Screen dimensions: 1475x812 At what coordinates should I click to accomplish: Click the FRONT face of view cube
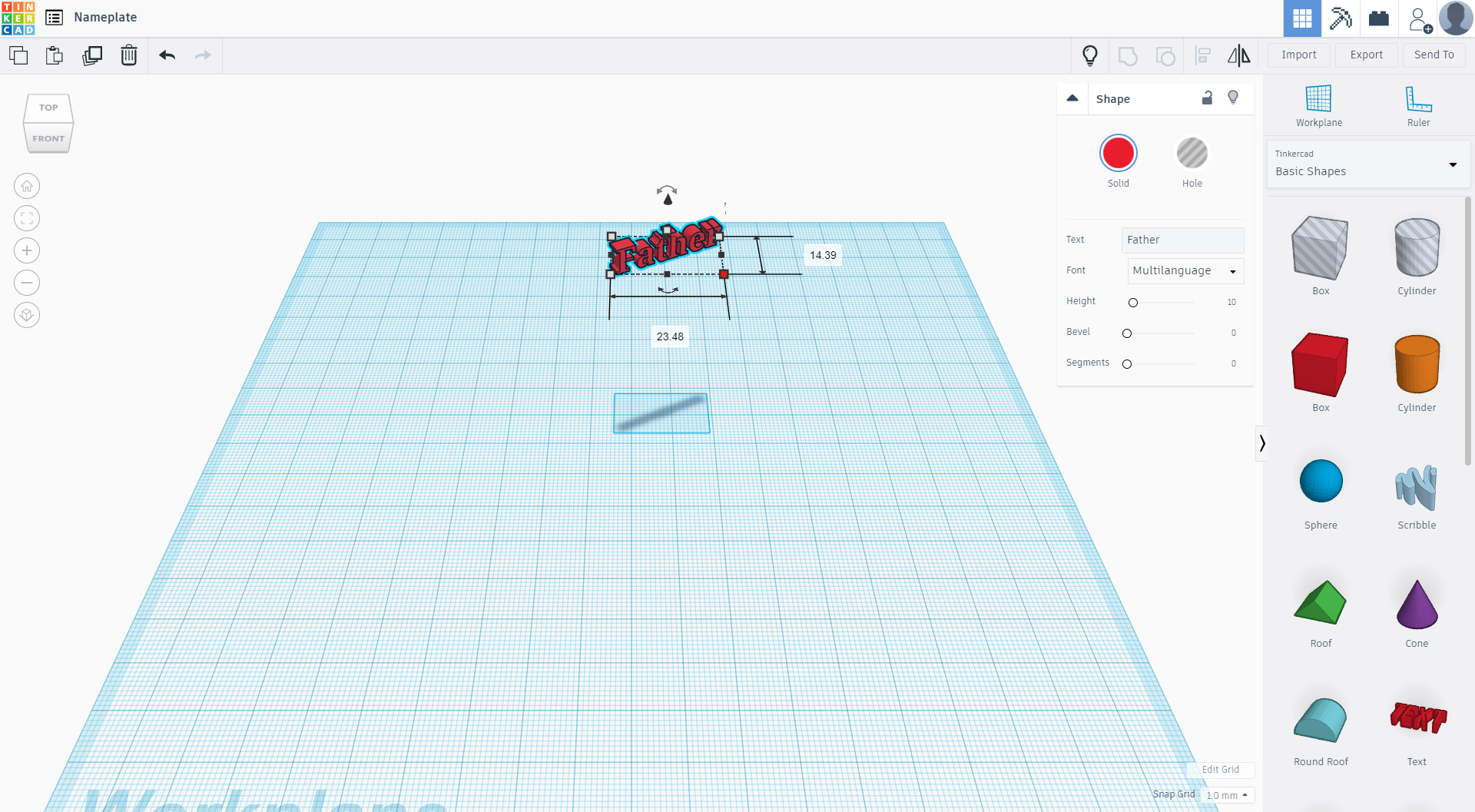48,138
